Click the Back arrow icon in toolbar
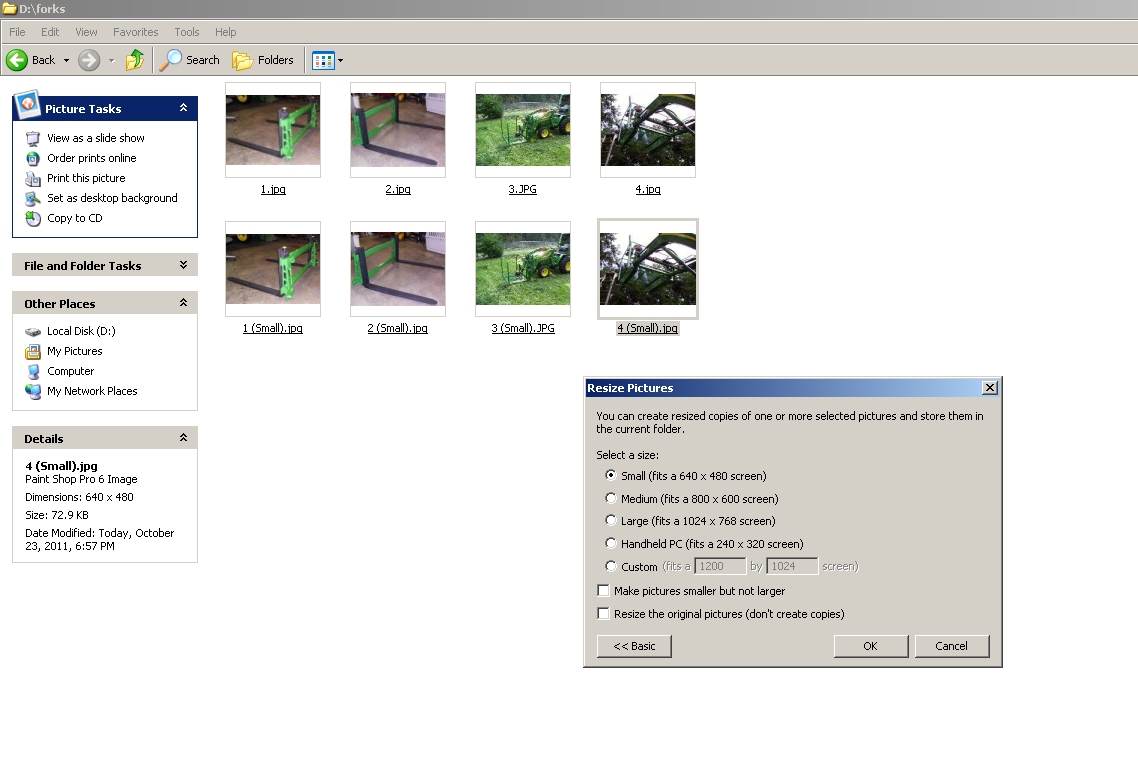The width and height of the screenshot is (1138, 778). point(17,60)
